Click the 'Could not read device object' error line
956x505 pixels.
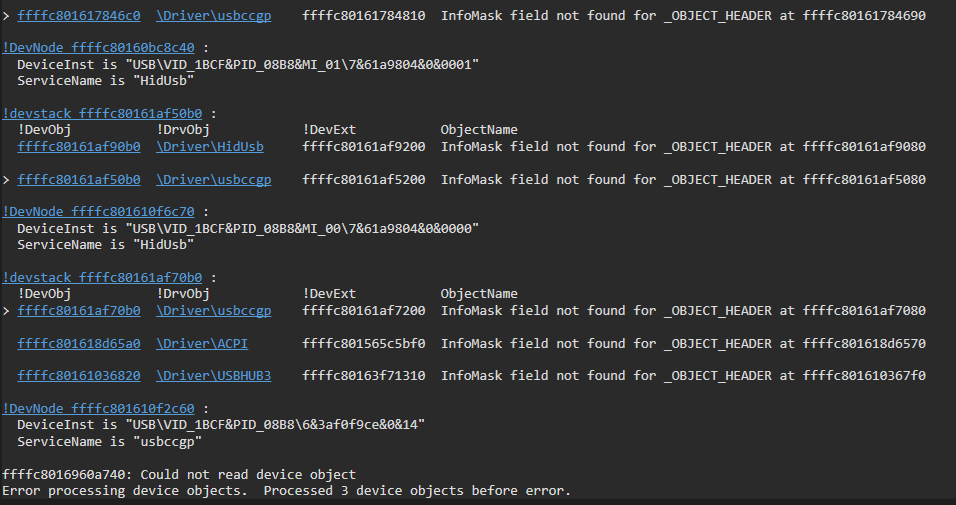click(x=179, y=475)
